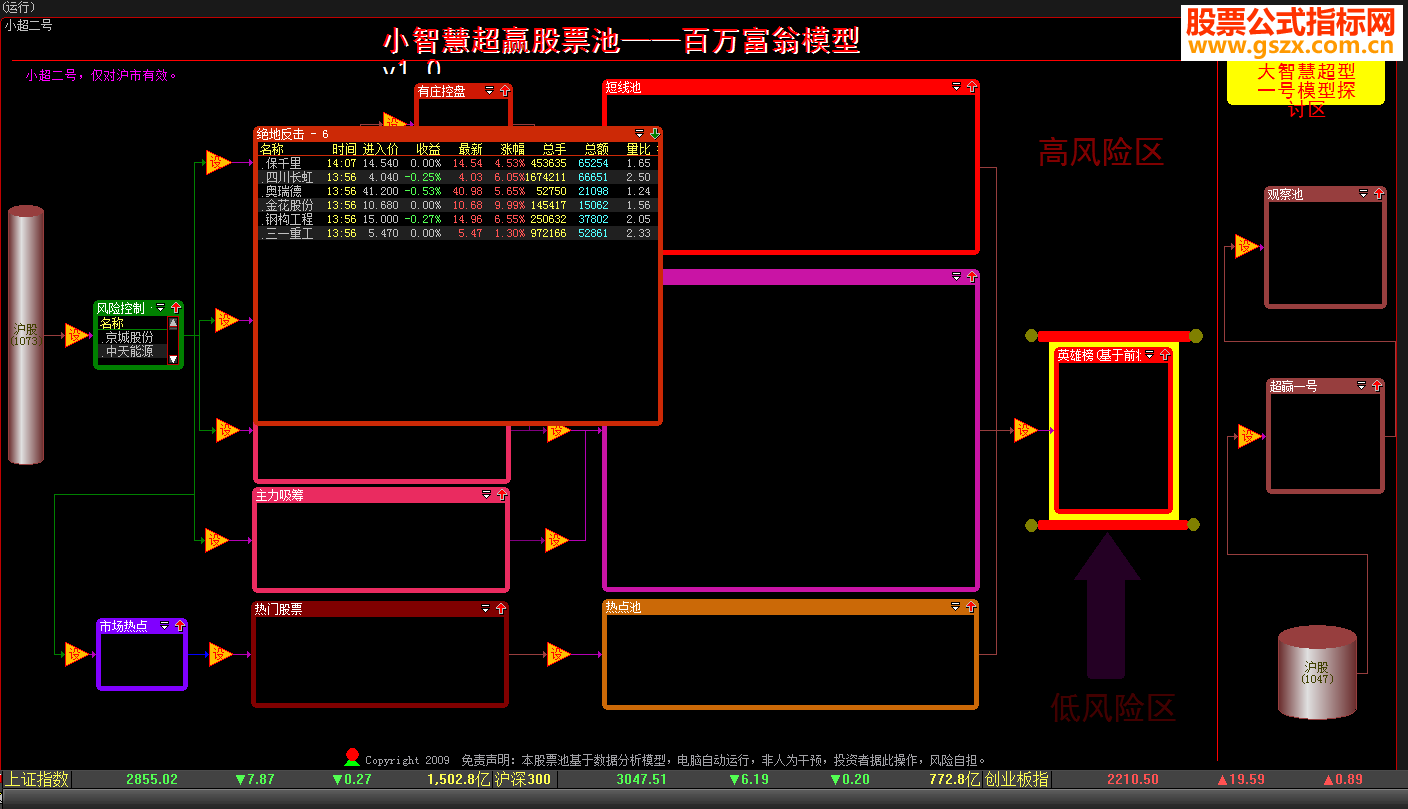Sort 绝地反击 table by 时间 column header
Viewport: 1408px width, 809px height.
tap(344, 149)
